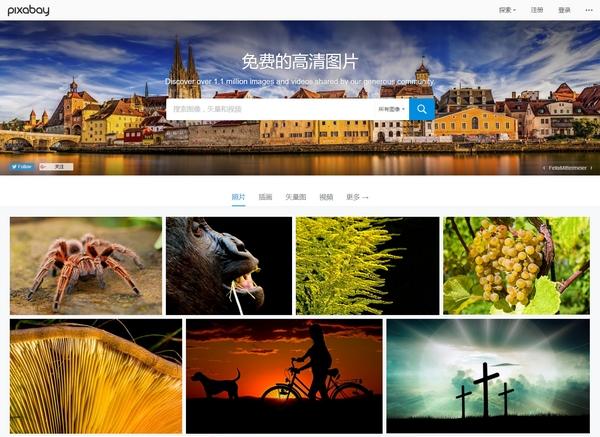Open the image type filter dropdown

391,109
